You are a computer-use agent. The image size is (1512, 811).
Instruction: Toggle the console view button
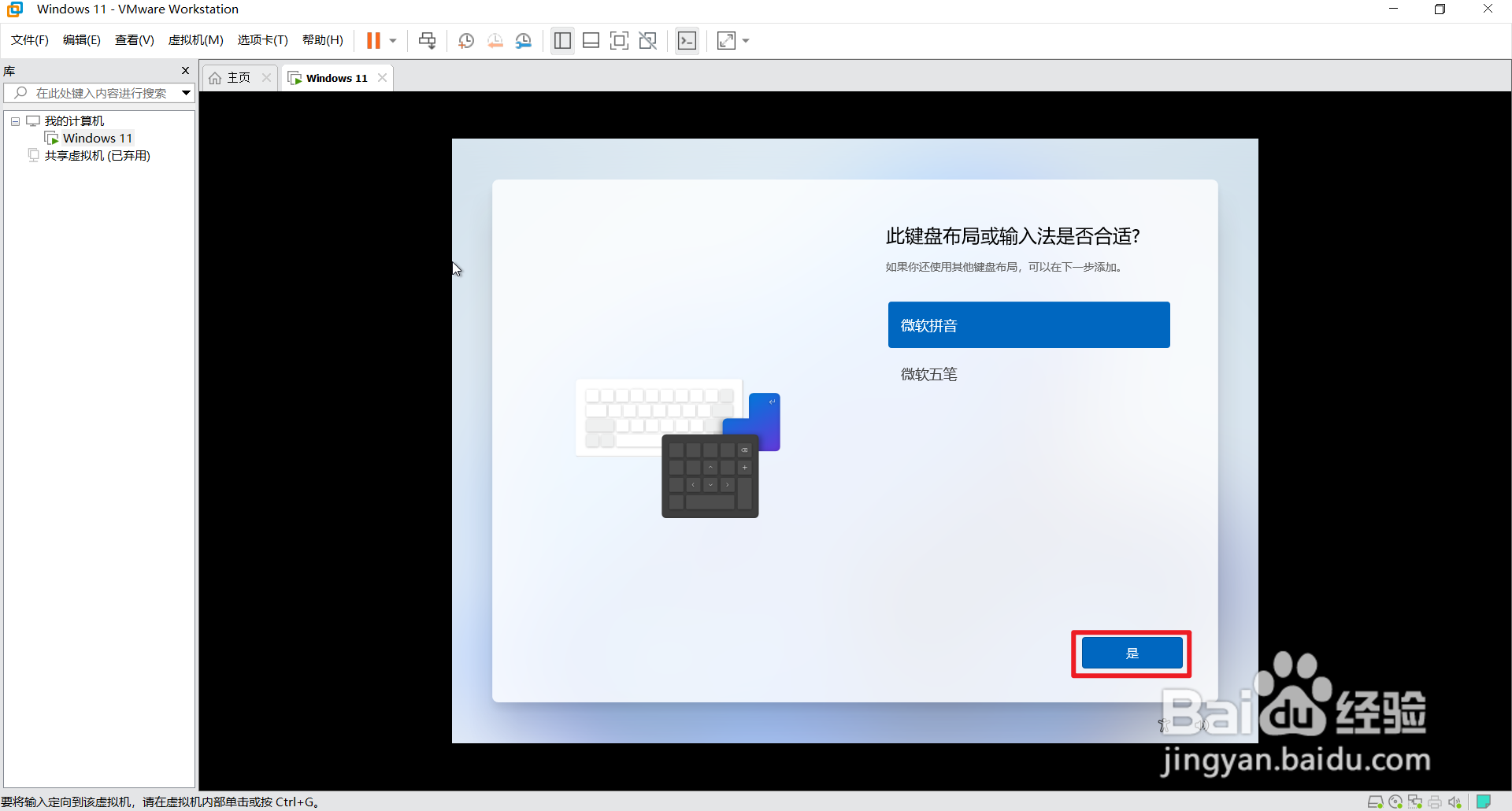(687, 40)
